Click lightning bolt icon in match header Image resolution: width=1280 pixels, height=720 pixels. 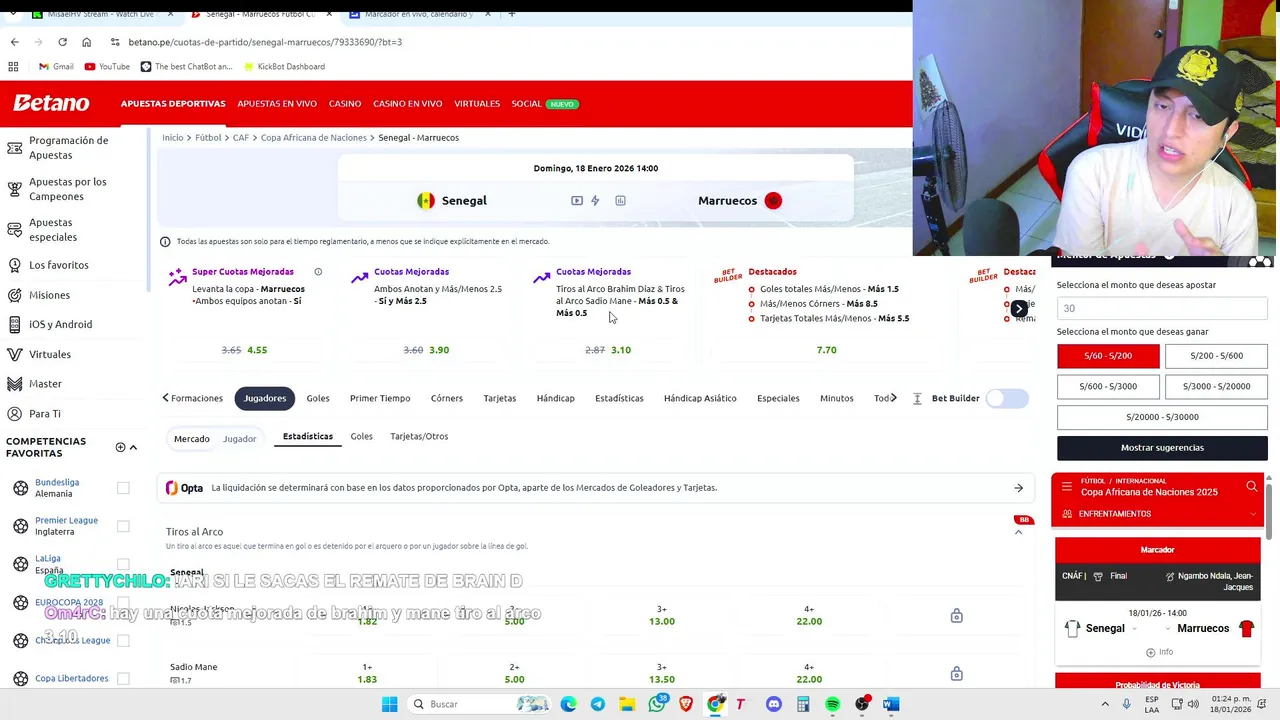pos(595,201)
